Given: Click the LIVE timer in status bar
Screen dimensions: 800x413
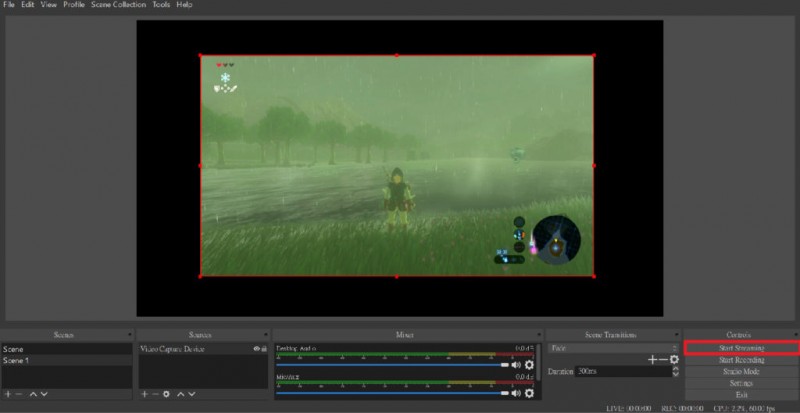Looking at the screenshot, I should (x=629, y=408).
